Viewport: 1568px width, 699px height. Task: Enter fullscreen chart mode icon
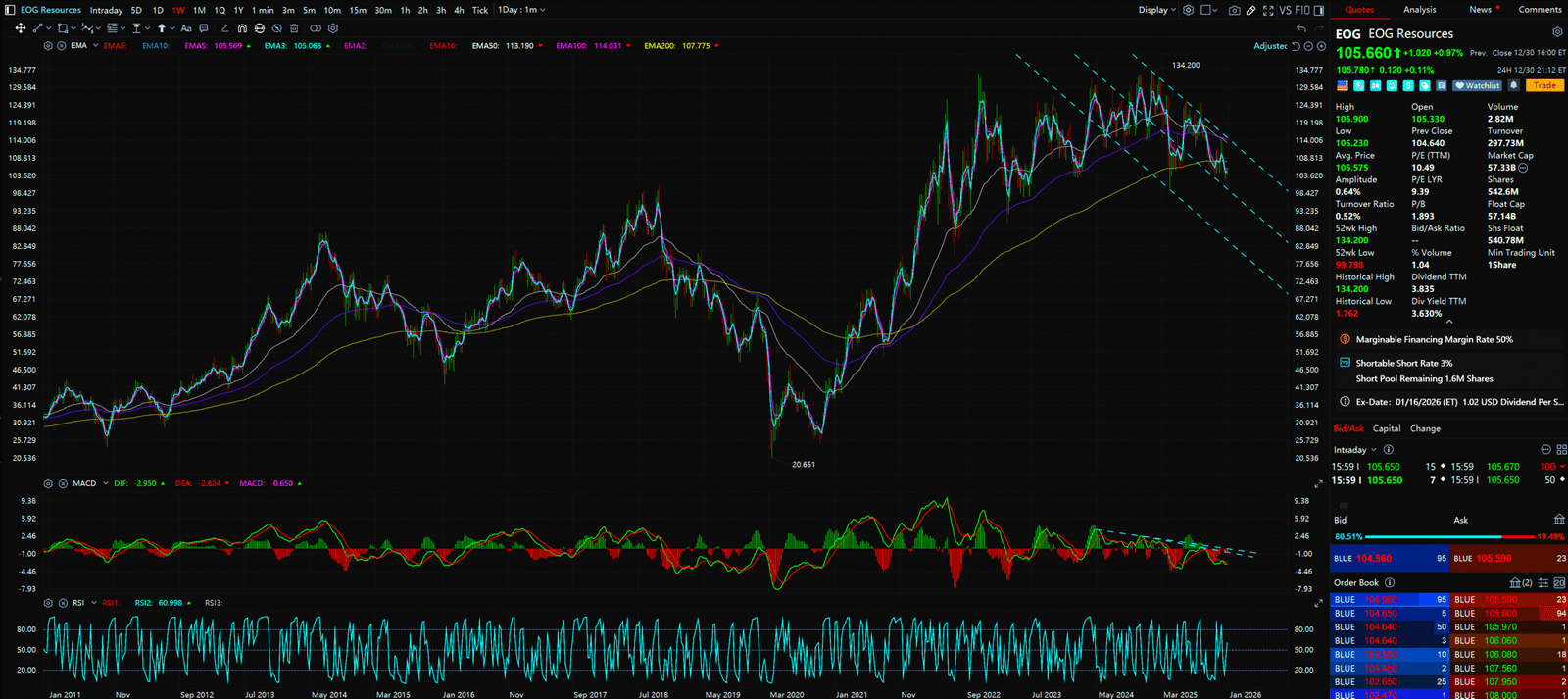pos(1268,10)
